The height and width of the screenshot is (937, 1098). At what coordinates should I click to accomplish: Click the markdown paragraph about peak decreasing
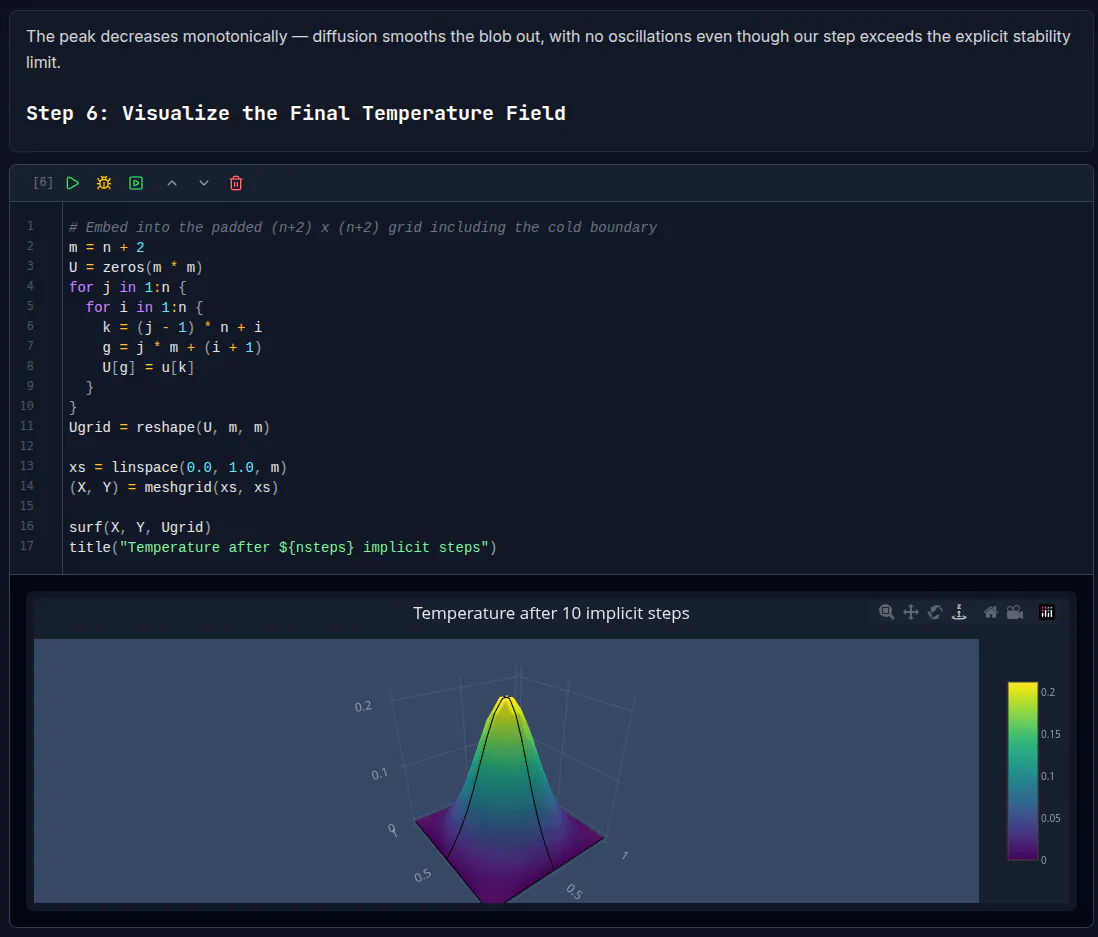548,49
